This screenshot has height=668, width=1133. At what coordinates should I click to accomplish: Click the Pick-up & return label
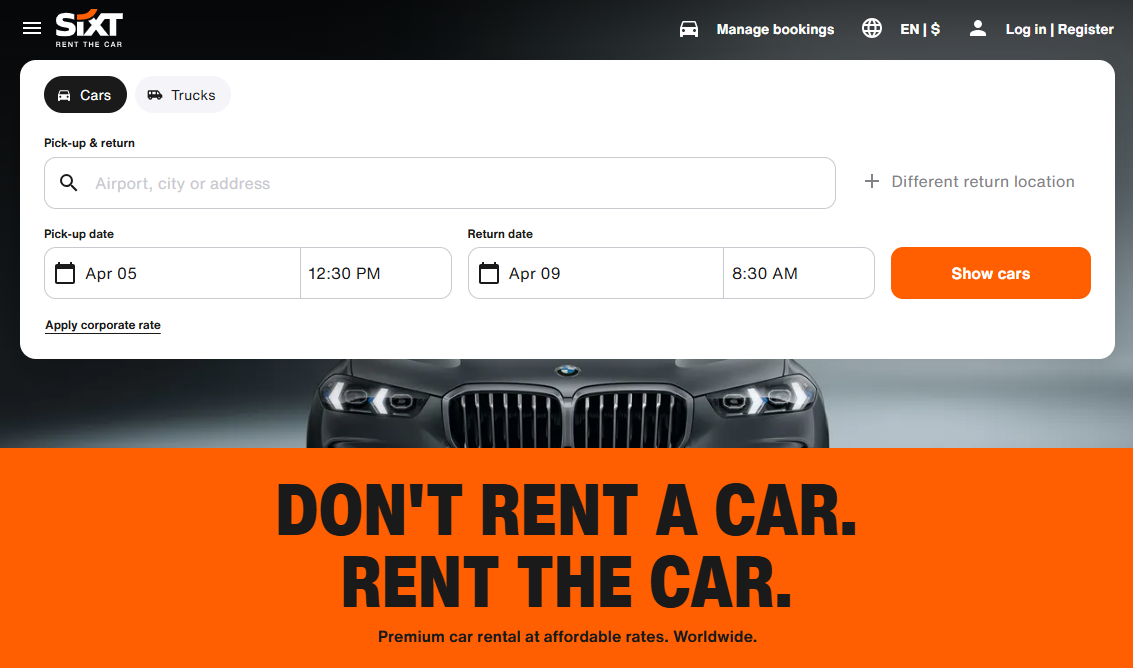90,143
